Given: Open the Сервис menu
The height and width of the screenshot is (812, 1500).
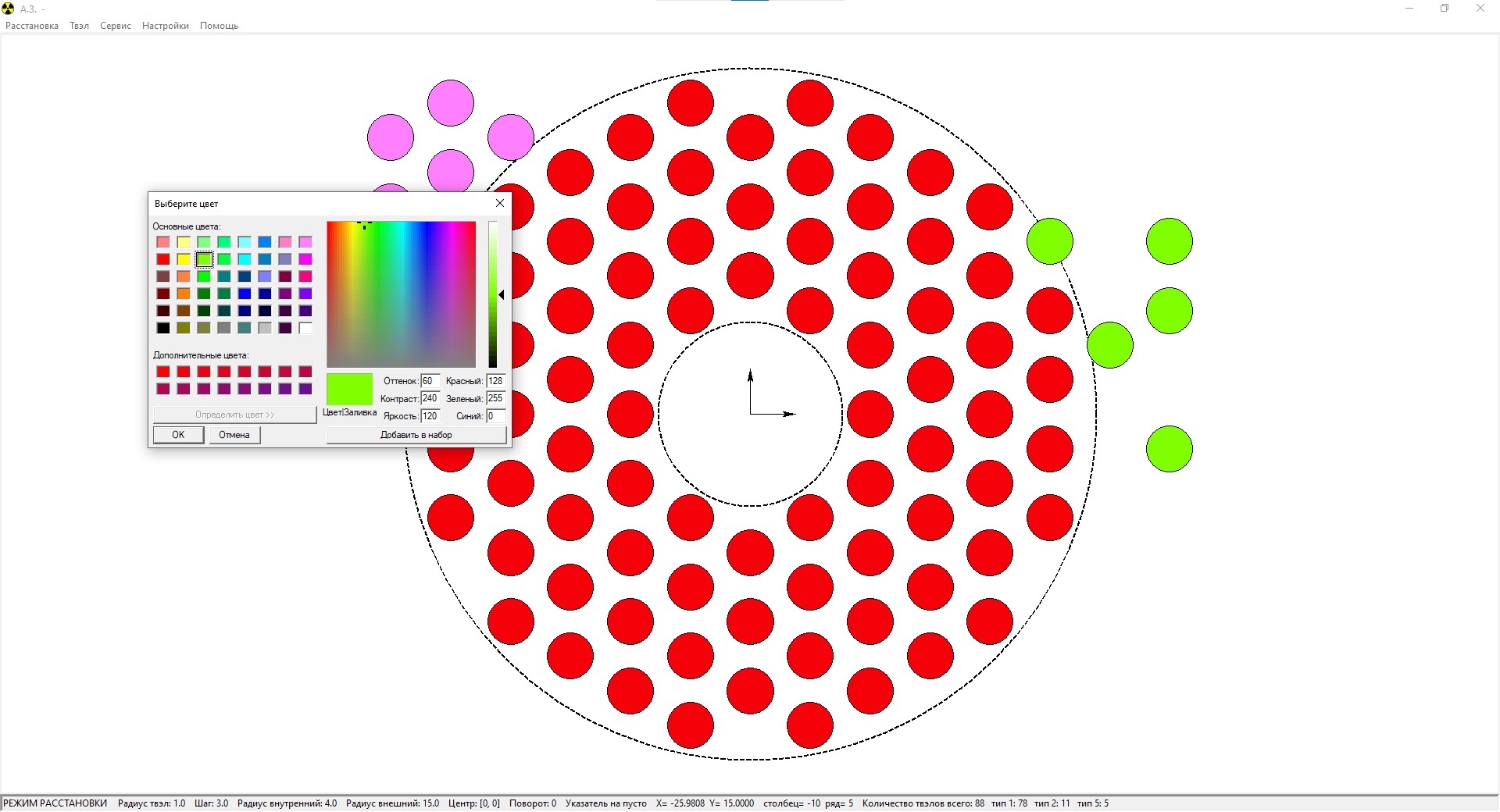Looking at the screenshot, I should pyautogui.click(x=116, y=26).
